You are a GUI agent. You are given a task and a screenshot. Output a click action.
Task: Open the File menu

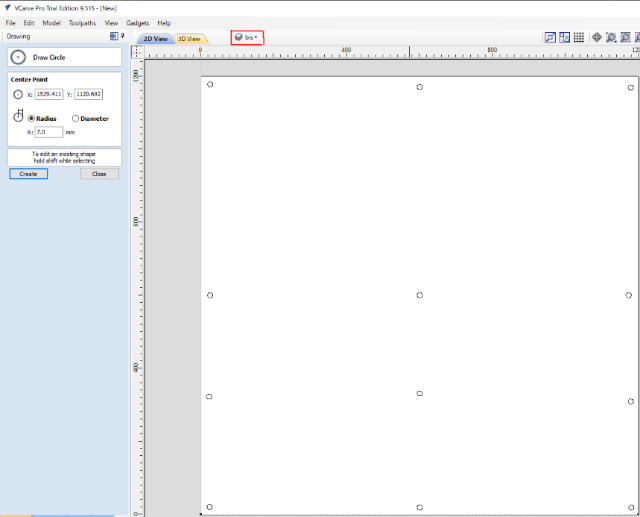11,23
